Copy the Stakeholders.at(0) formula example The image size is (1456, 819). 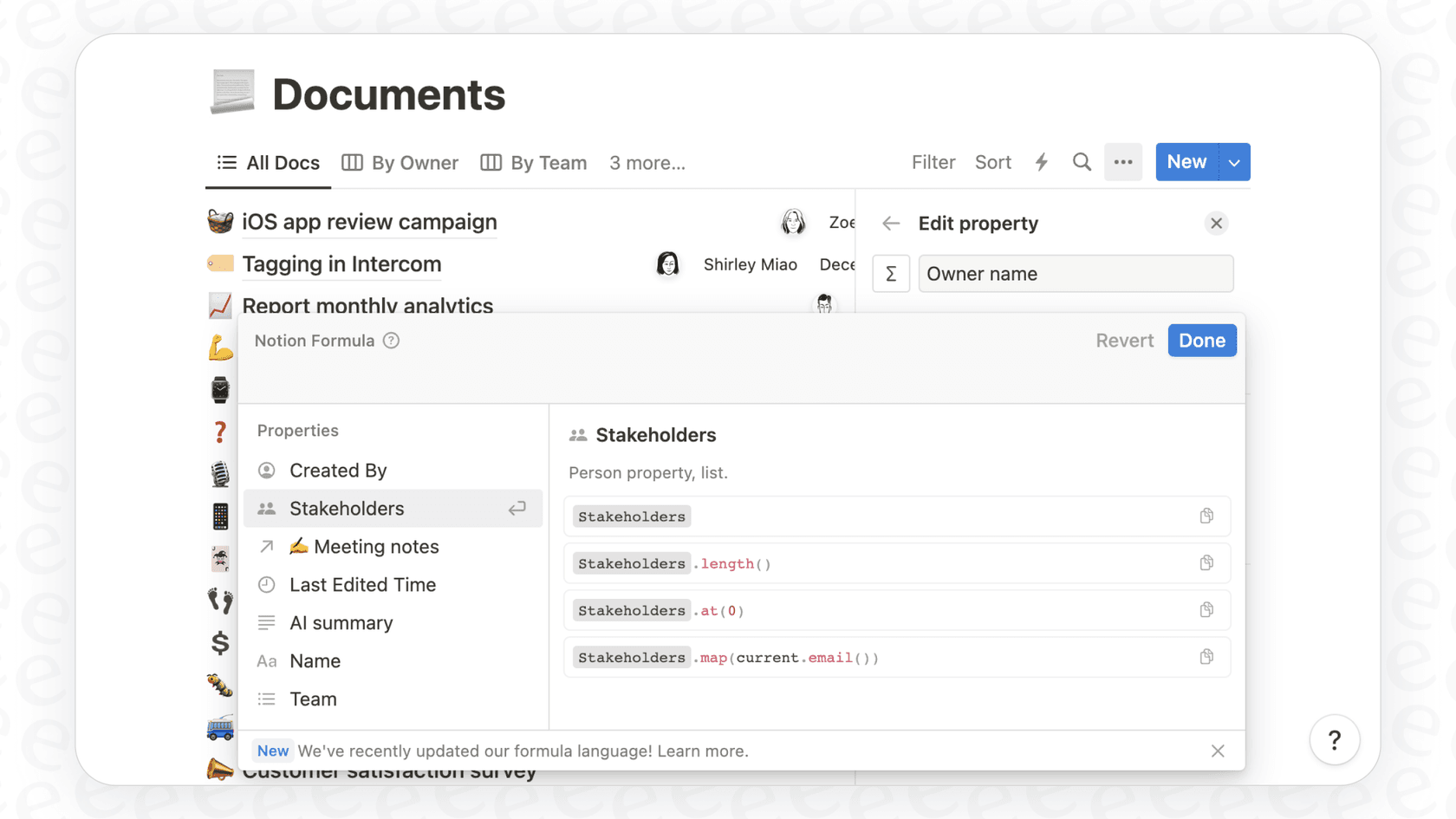tap(1206, 609)
